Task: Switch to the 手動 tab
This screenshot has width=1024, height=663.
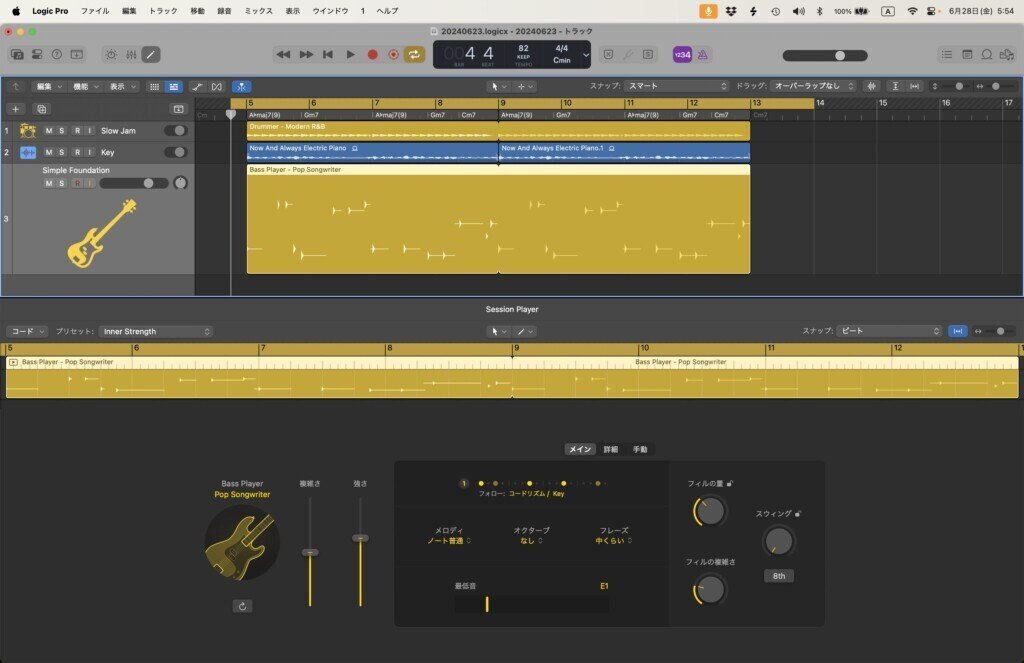Action: (640, 449)
